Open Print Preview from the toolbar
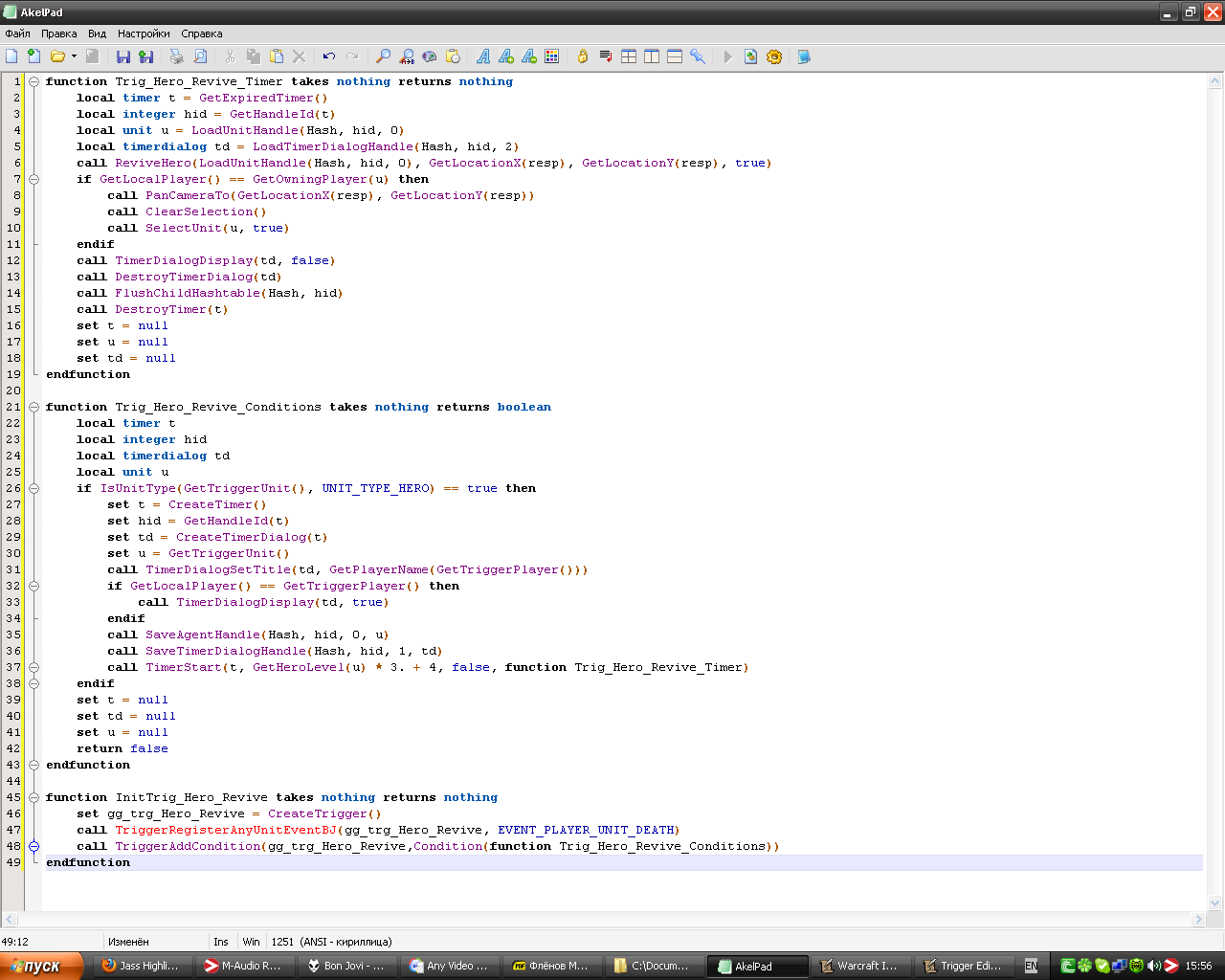 coord(200,56)
